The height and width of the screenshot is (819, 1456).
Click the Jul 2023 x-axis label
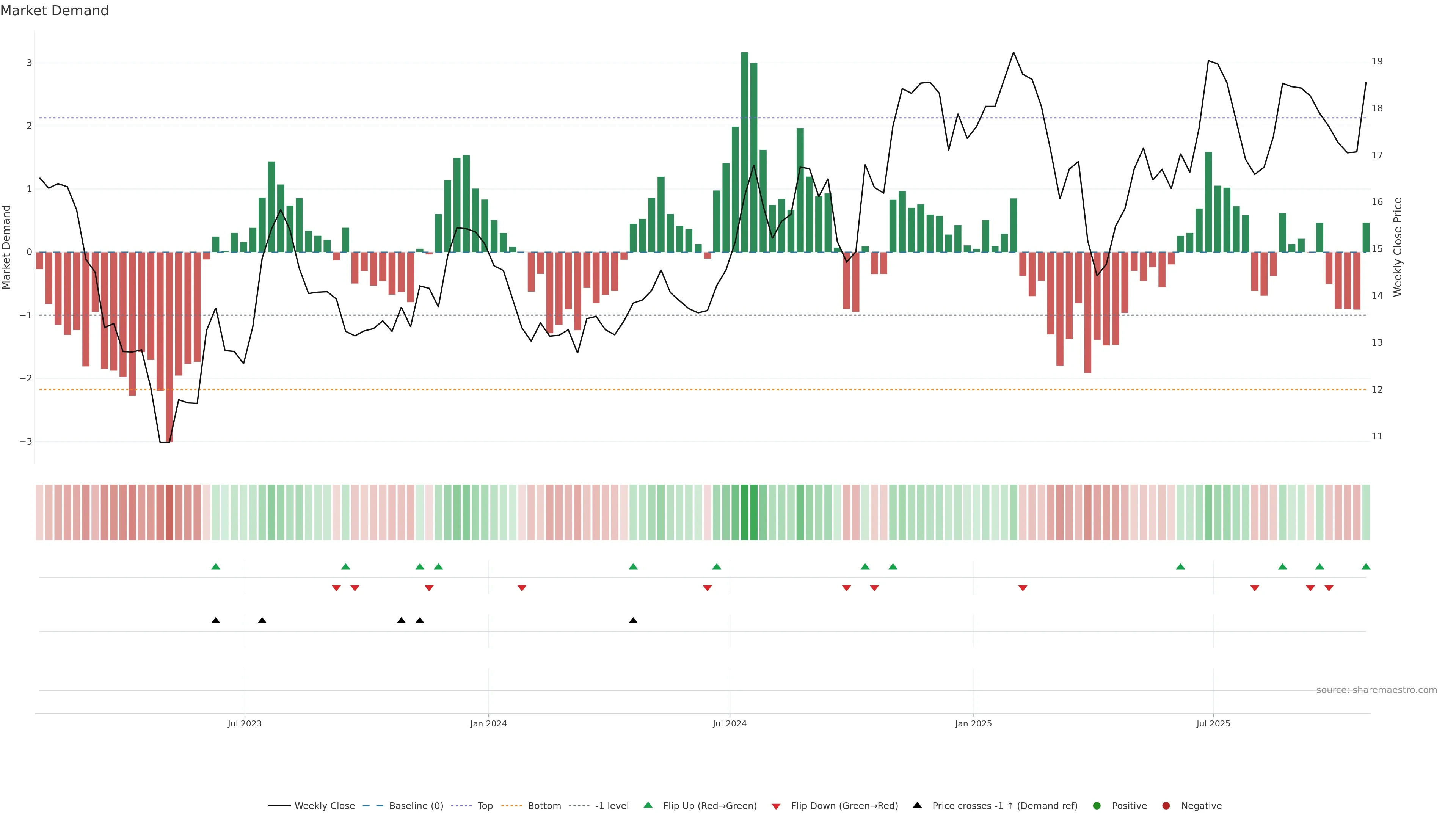point(244,723)
